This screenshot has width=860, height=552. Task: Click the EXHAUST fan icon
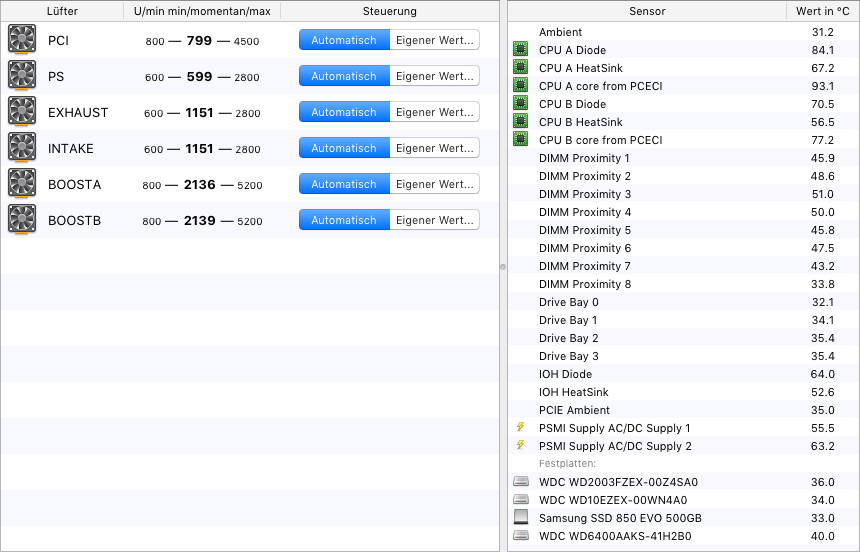pos(22,111)
